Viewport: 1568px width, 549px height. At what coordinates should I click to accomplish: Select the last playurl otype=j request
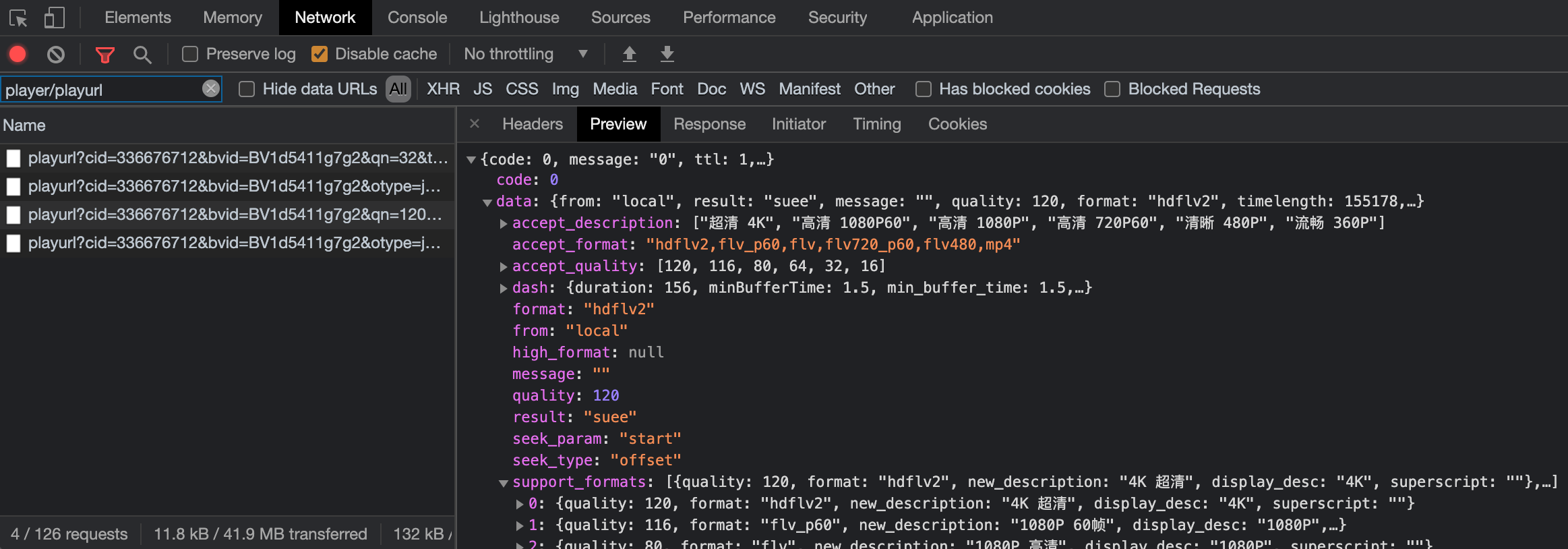coord(227,243)
